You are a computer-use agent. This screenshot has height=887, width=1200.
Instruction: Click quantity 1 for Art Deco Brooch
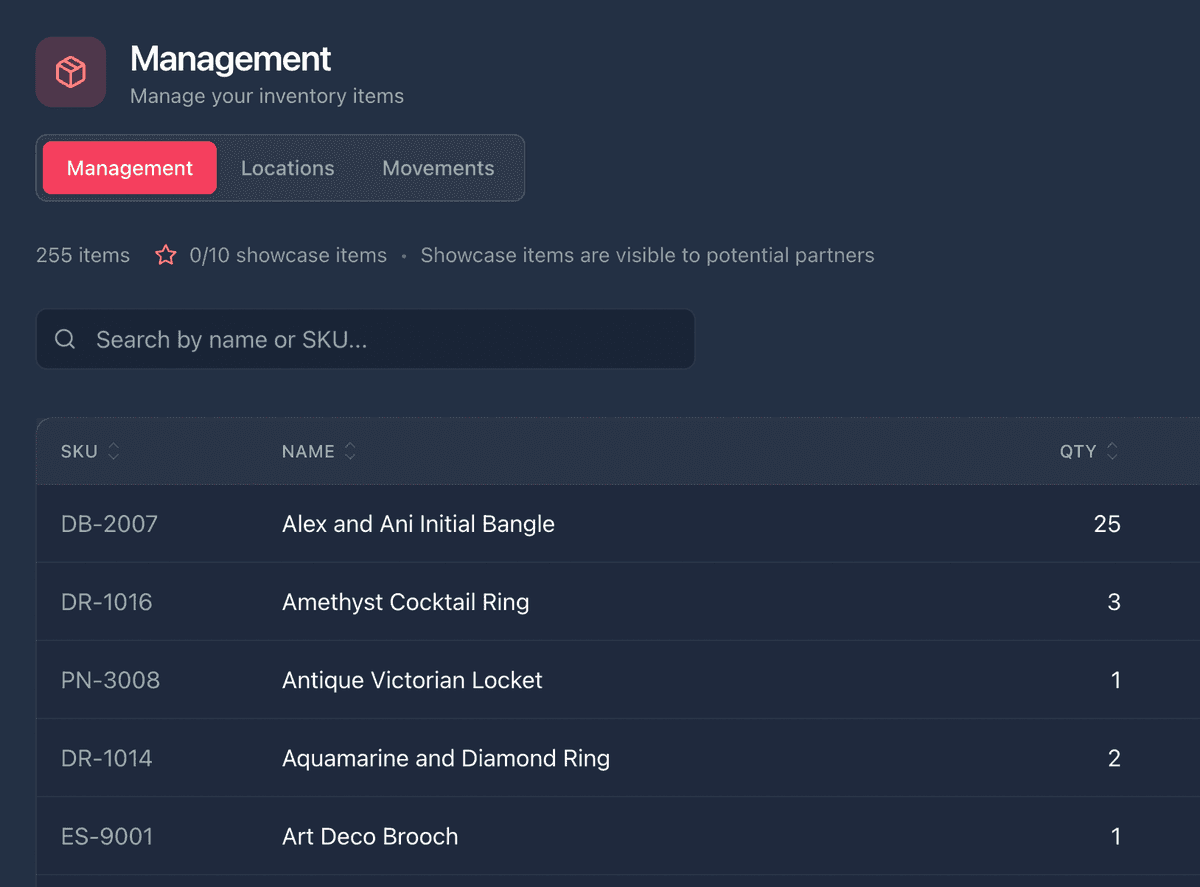pos(1116,836)
